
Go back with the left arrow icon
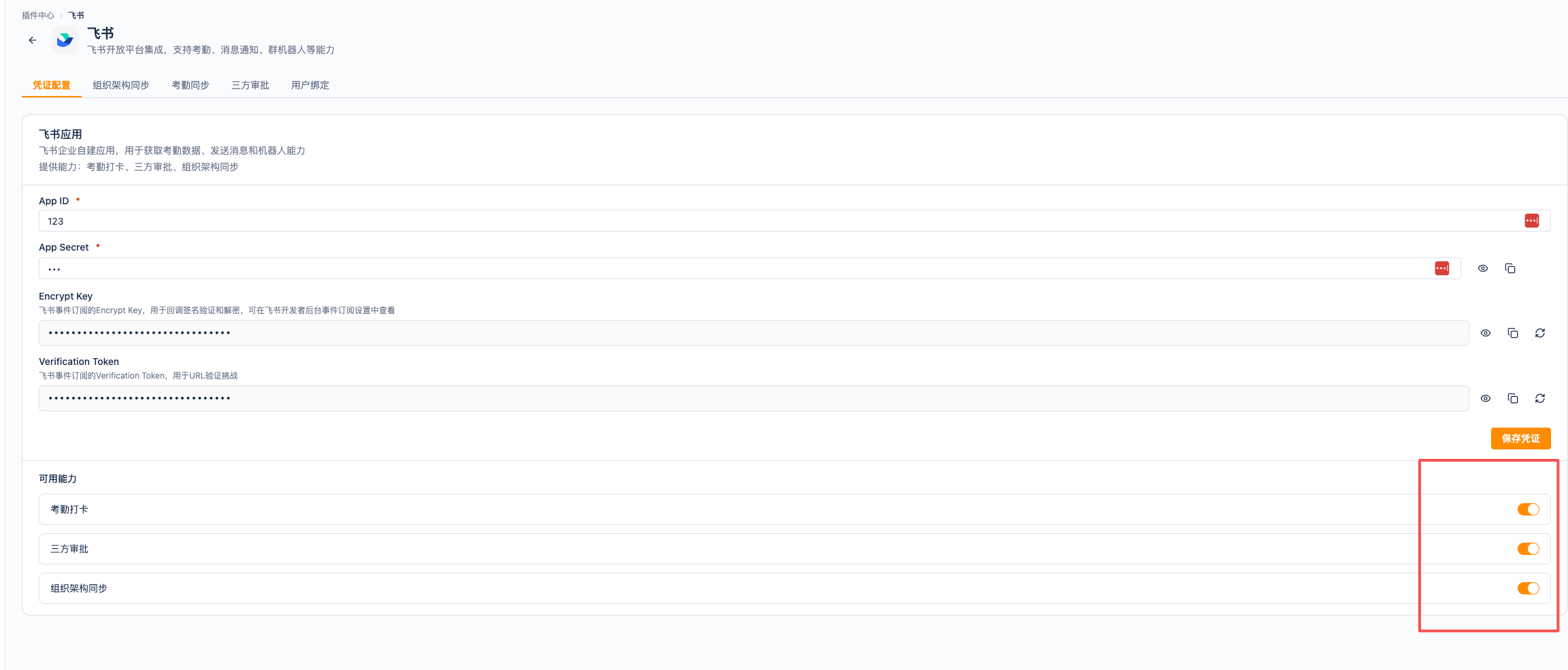coord(33,40)
